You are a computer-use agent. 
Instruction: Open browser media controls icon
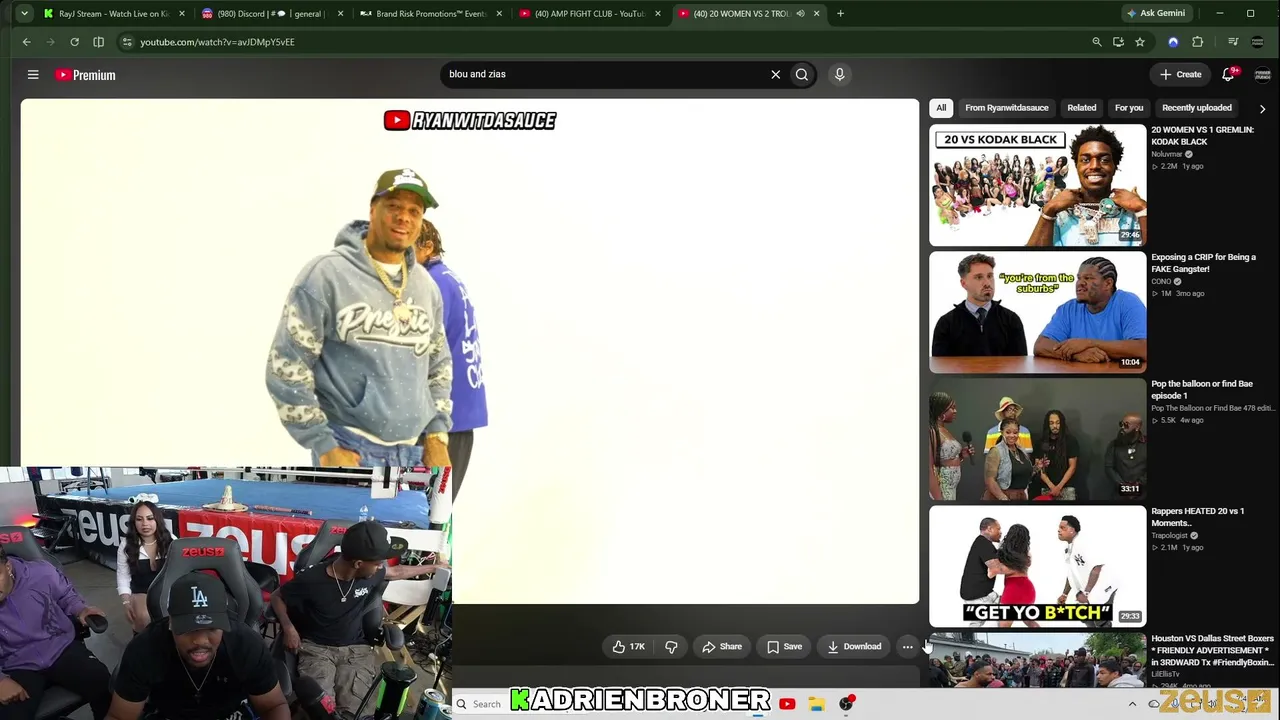pos(1233,42)
